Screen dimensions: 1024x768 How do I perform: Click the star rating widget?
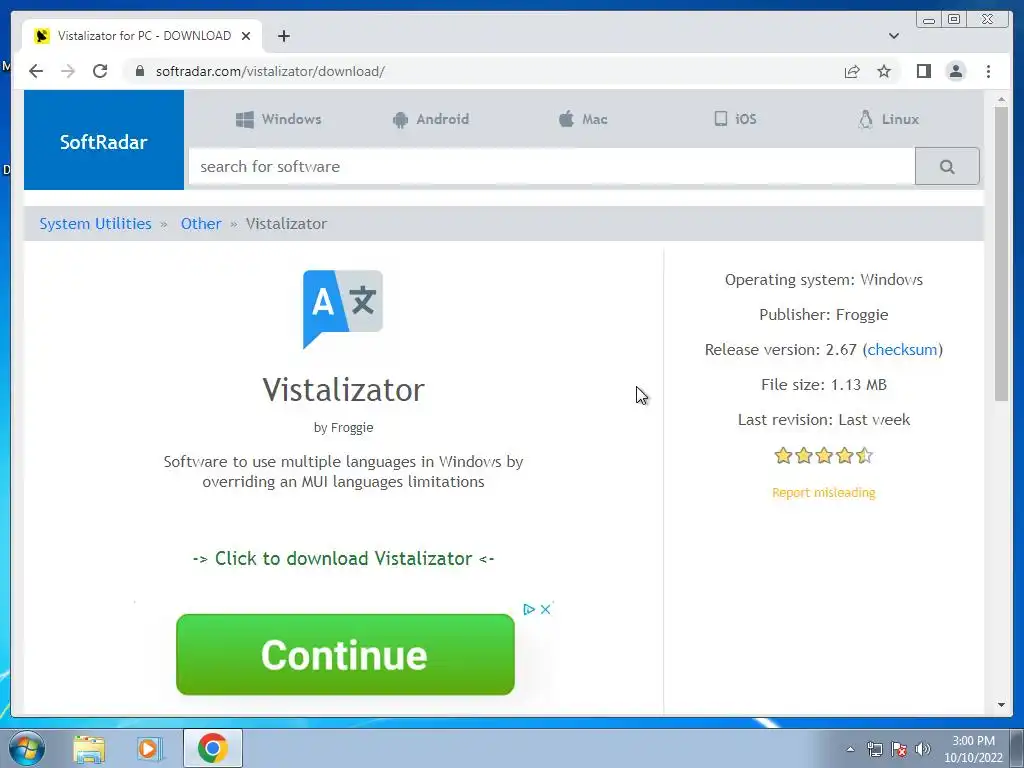point(824,455)
